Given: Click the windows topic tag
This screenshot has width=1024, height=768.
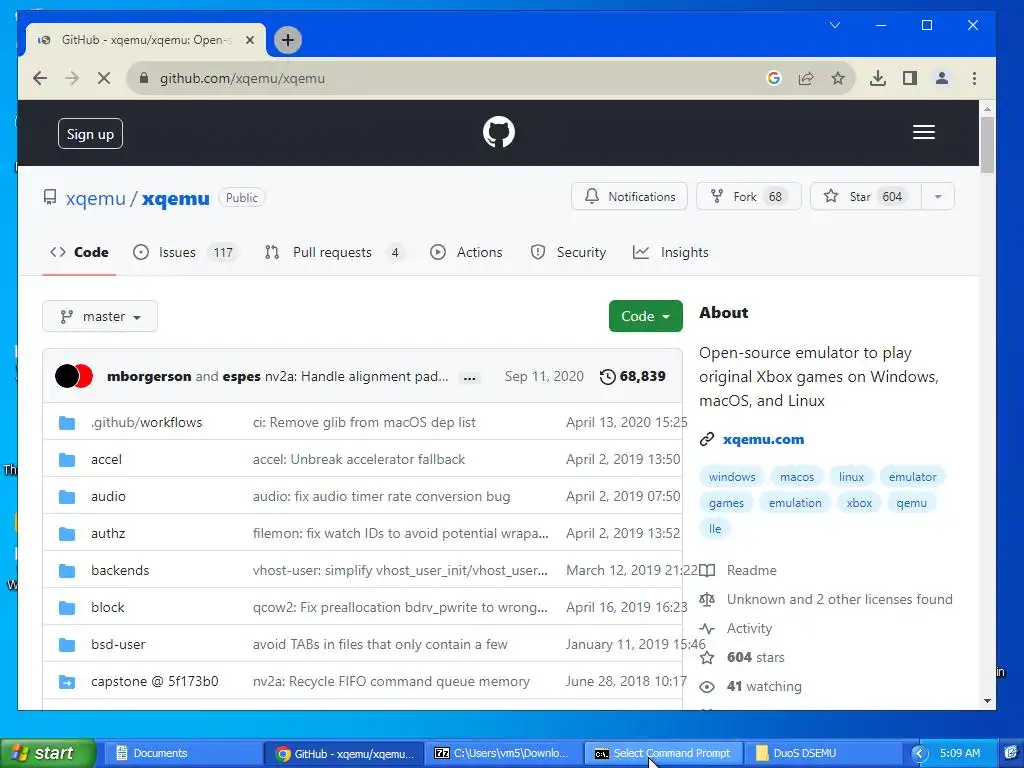Looking at the screenshot, I should (x=731, y=477).
